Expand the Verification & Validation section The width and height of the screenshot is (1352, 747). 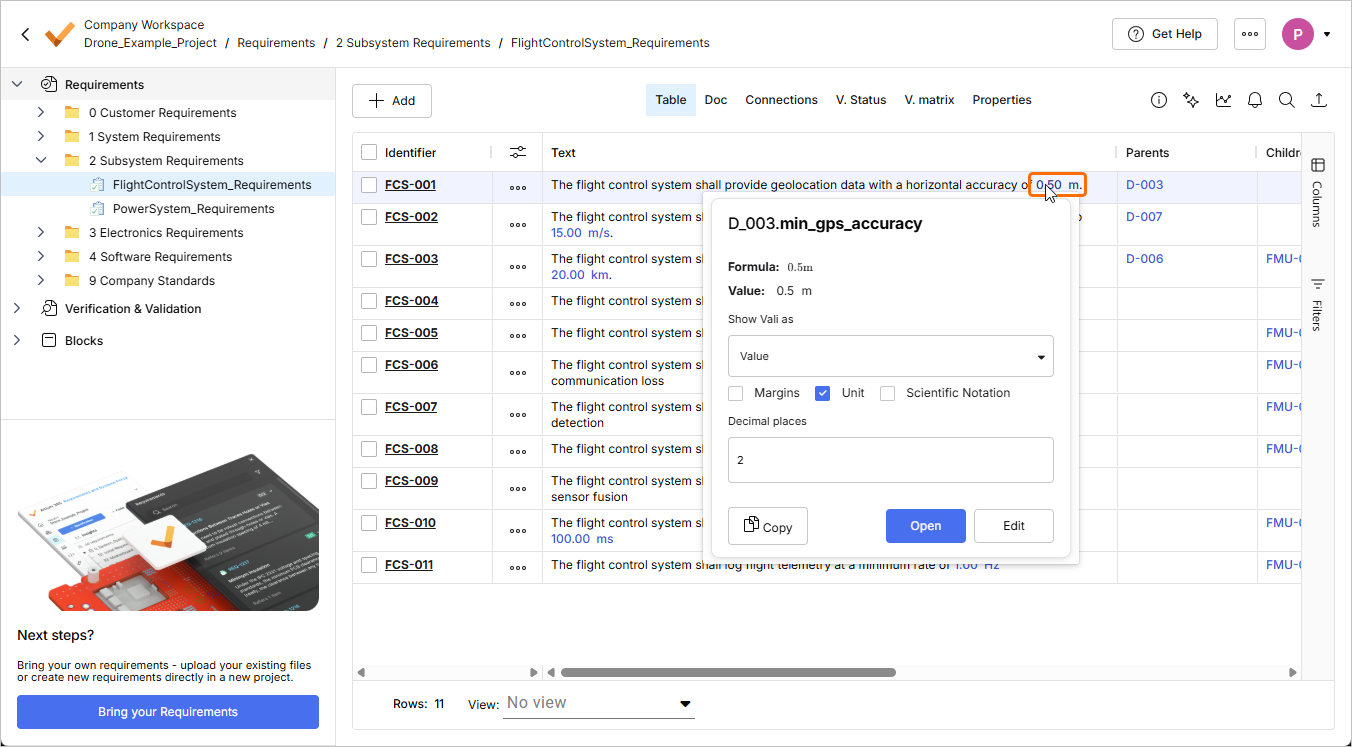[17, 309]
